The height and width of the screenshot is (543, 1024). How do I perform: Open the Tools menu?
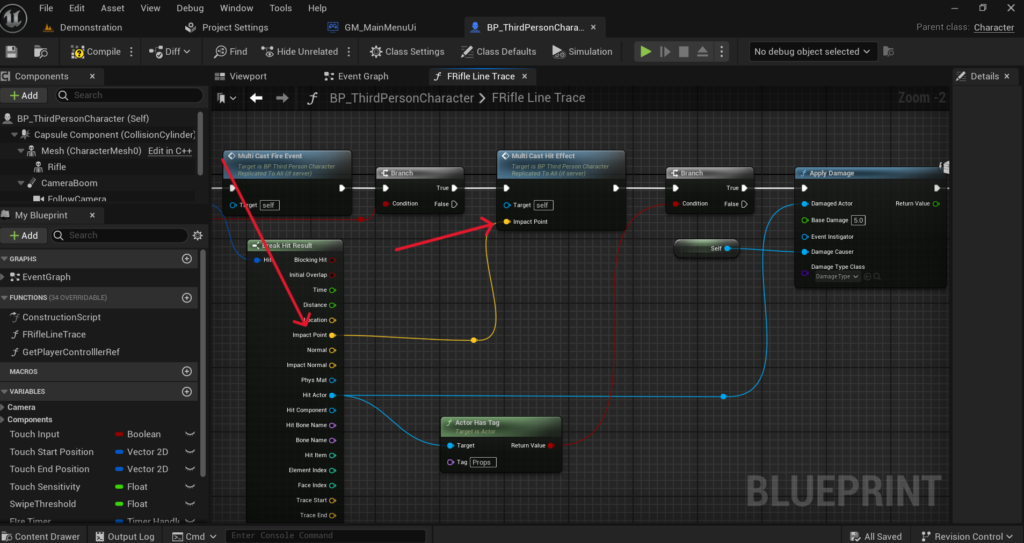281,8
